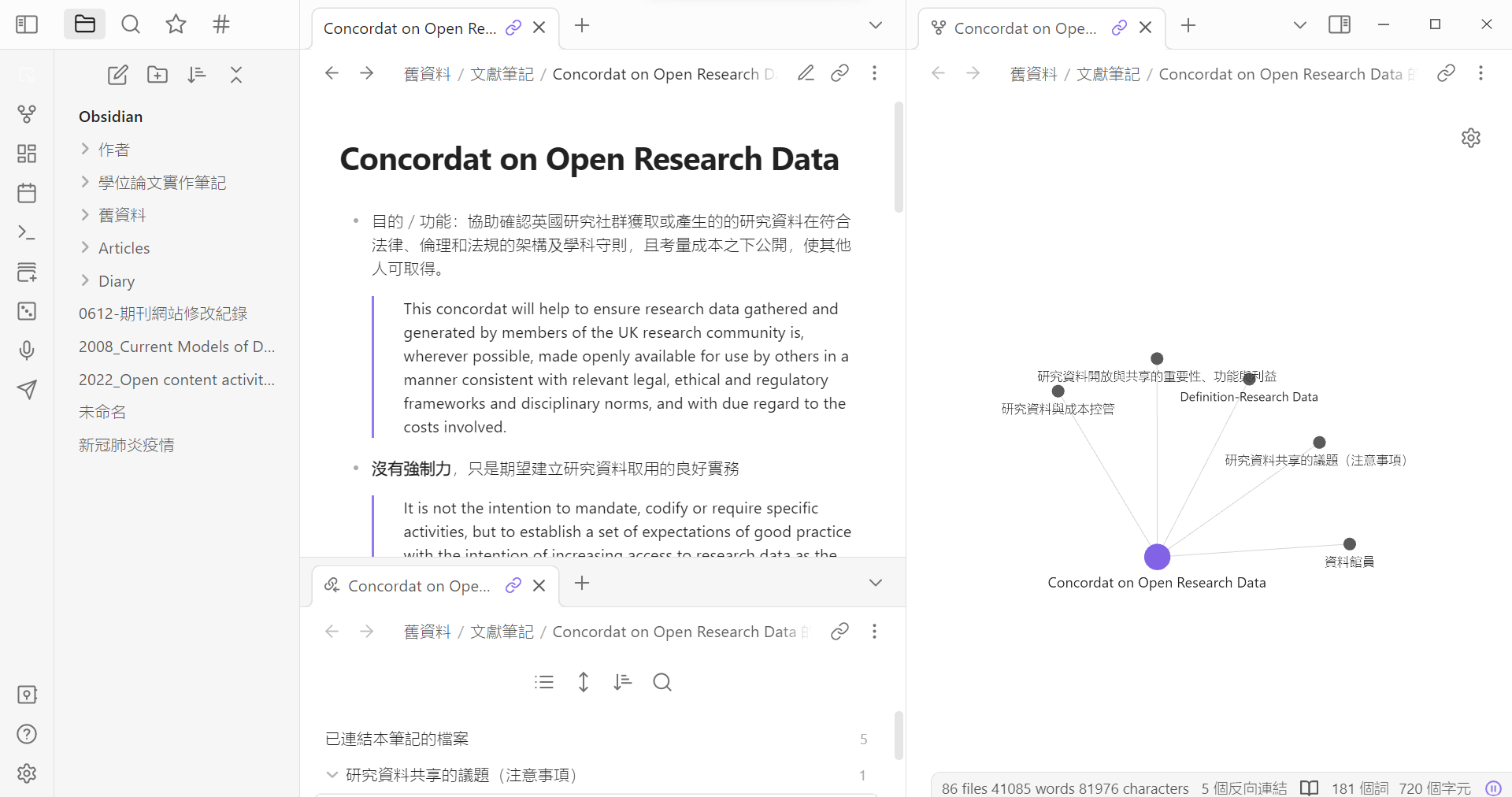Image resolution: width=1512 pixels, height=797 pixels.
Task: Add new tab in backlinks pane
Action: [x=582, y=583]
